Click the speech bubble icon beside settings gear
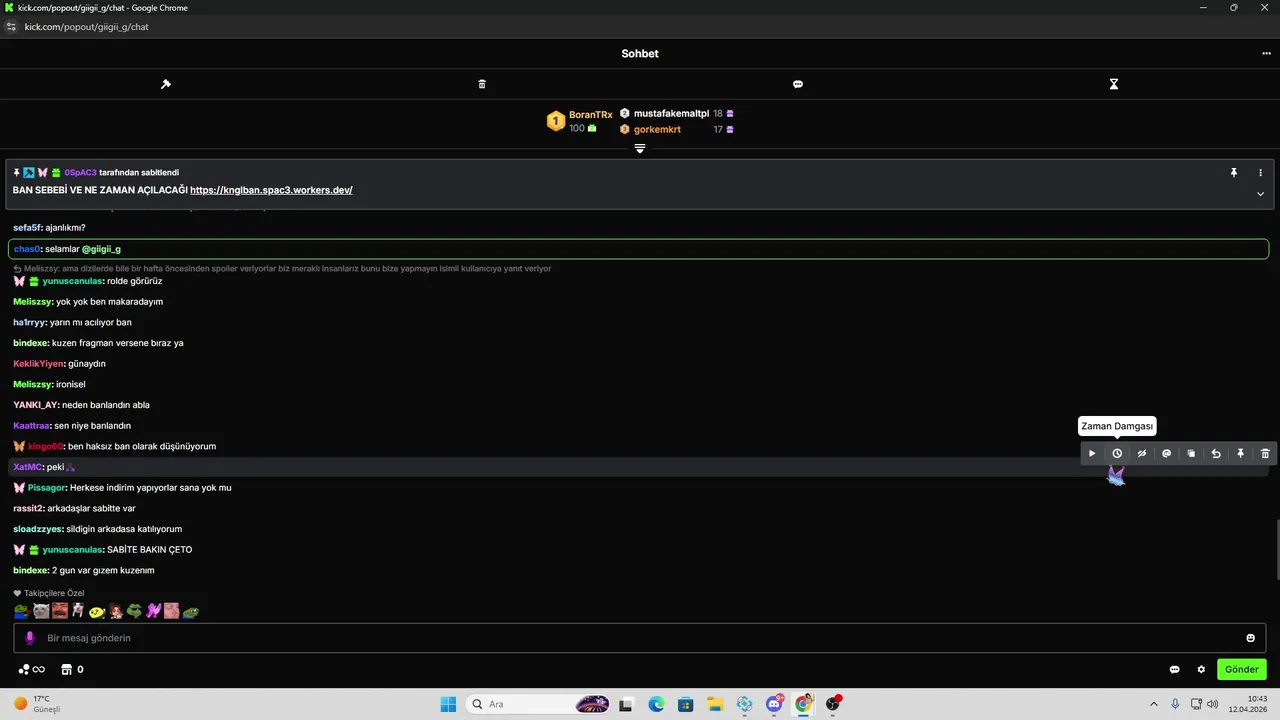 (1175, 669)
